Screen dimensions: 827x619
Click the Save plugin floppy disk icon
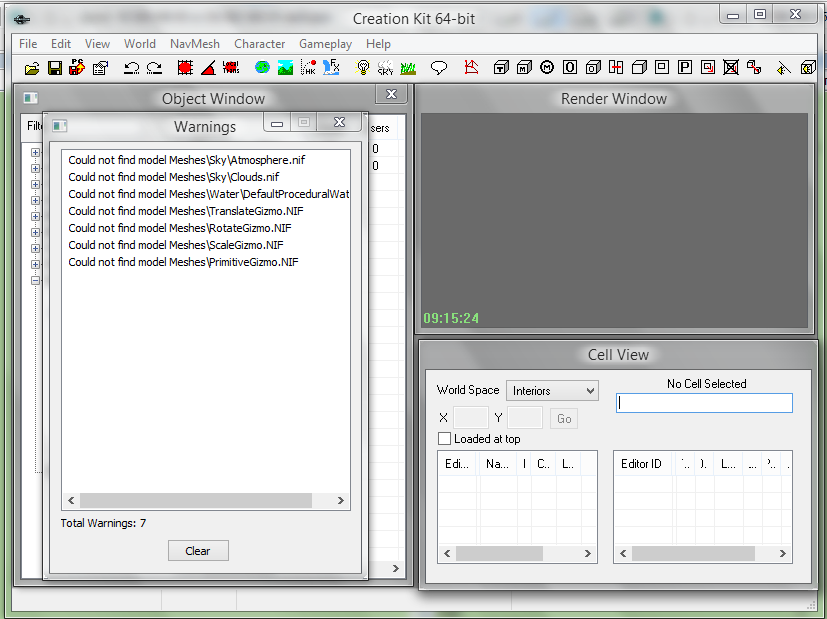tap(54, 68)
